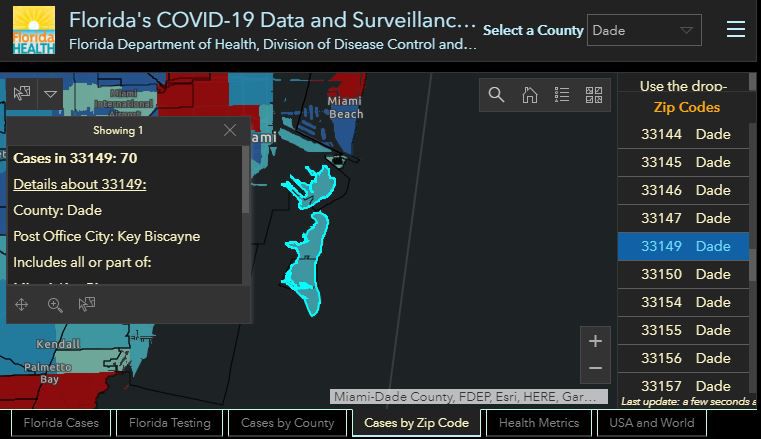The image size is (761, 439).
Task: Select zip code 33156 Dade row
Action: 683,358
